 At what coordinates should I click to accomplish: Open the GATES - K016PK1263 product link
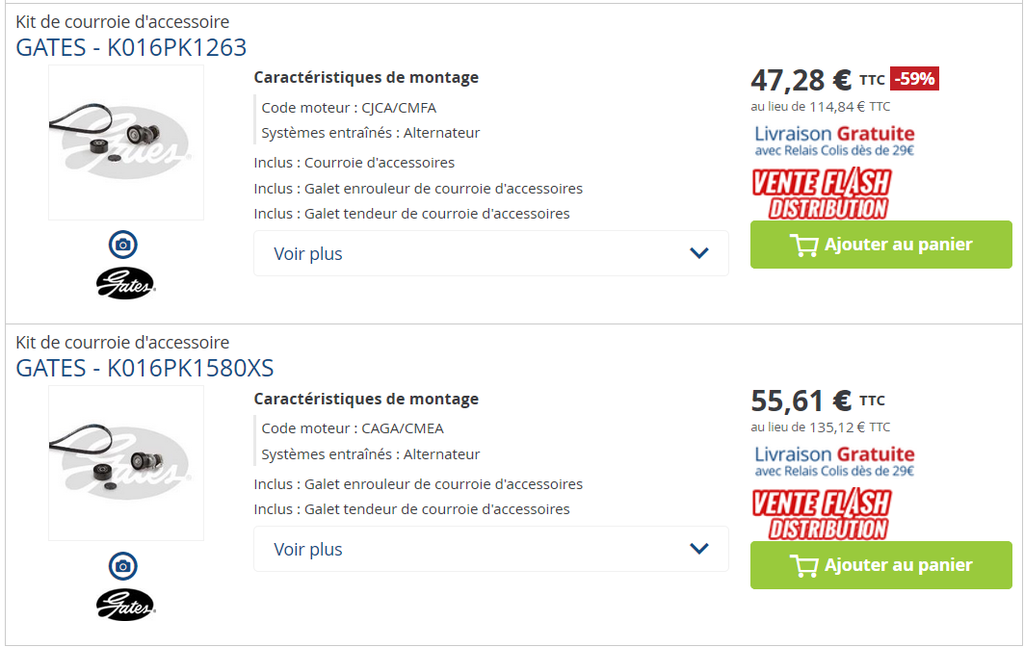point(131,48)
